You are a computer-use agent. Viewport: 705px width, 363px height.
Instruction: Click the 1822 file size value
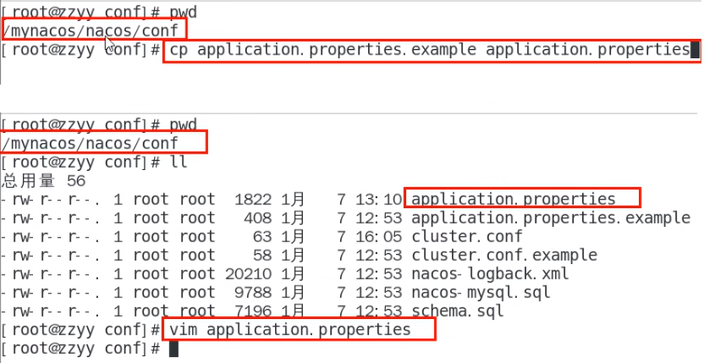coord(253,199)
